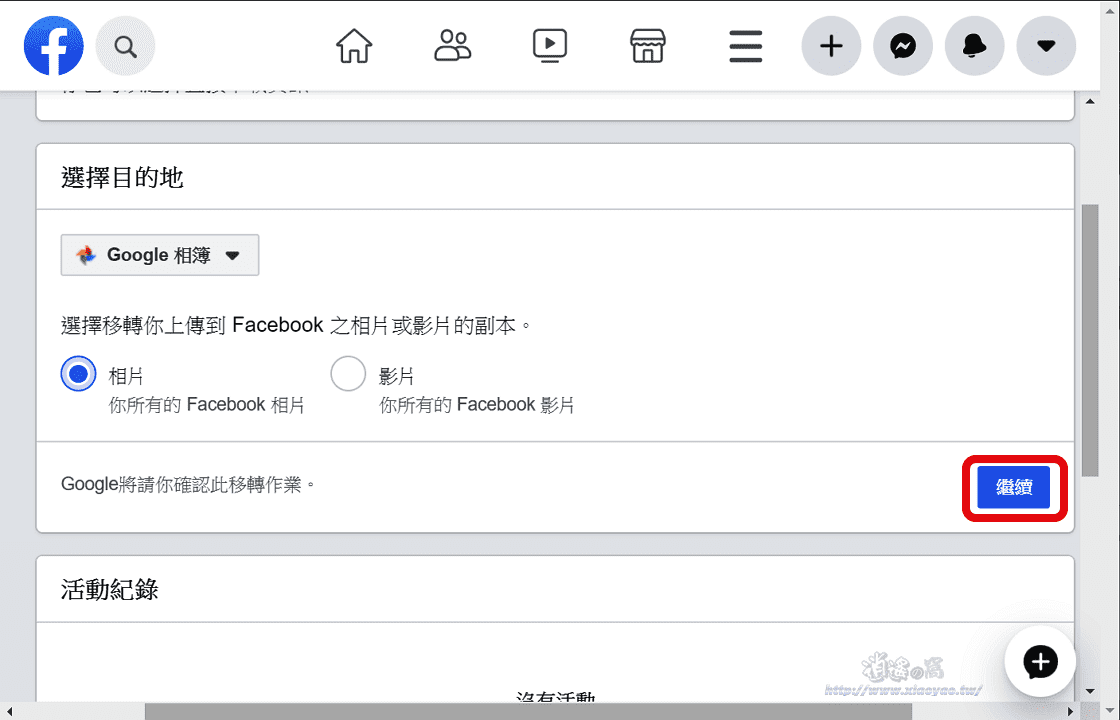Go to Home feed house icon
This screenshot has height=720, width=1120.
click(354, 46)
